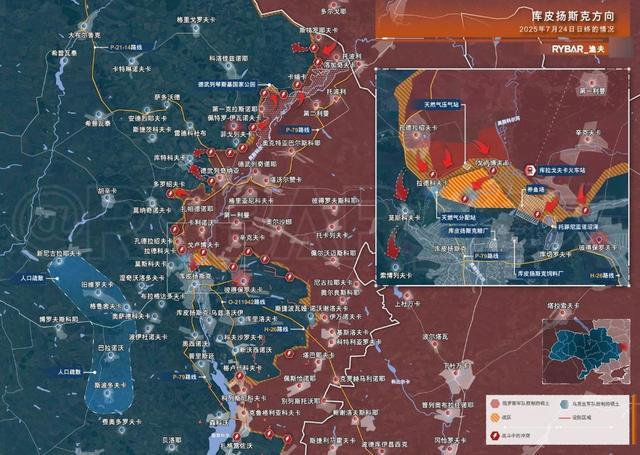
Task: Click the 天然气压气站 label
Action: 441,105
